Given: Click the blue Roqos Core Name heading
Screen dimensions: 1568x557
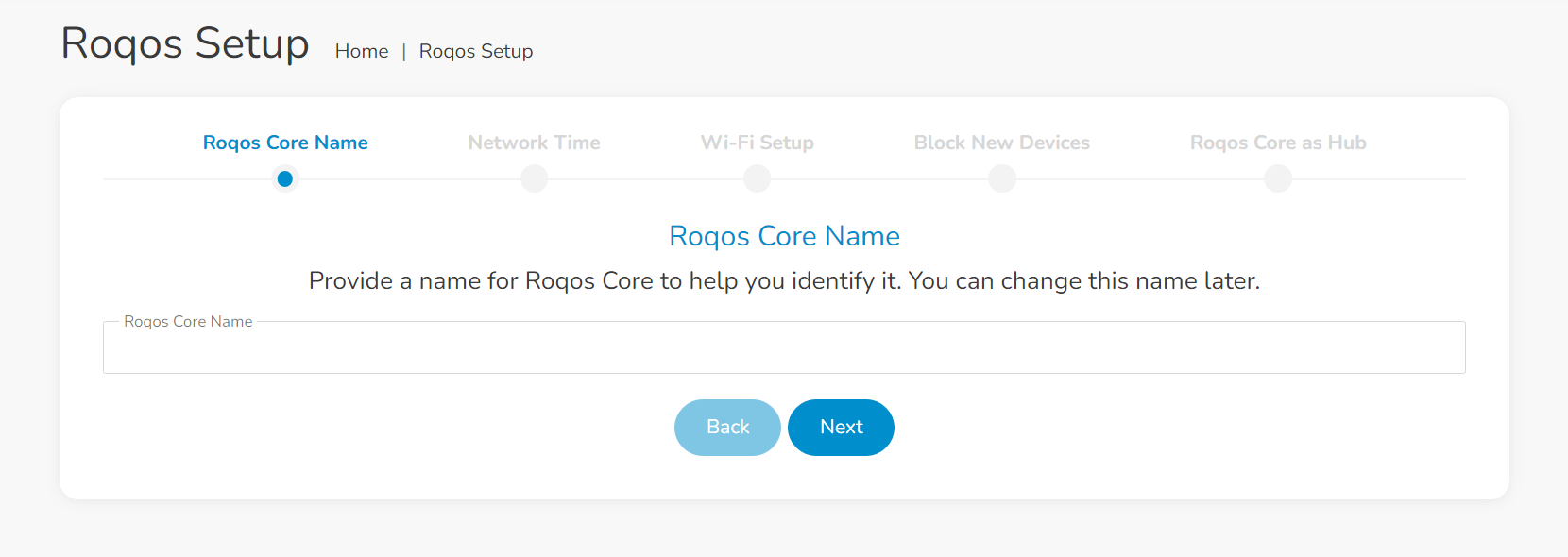Looking at the screenshot, I should [784, 236].
